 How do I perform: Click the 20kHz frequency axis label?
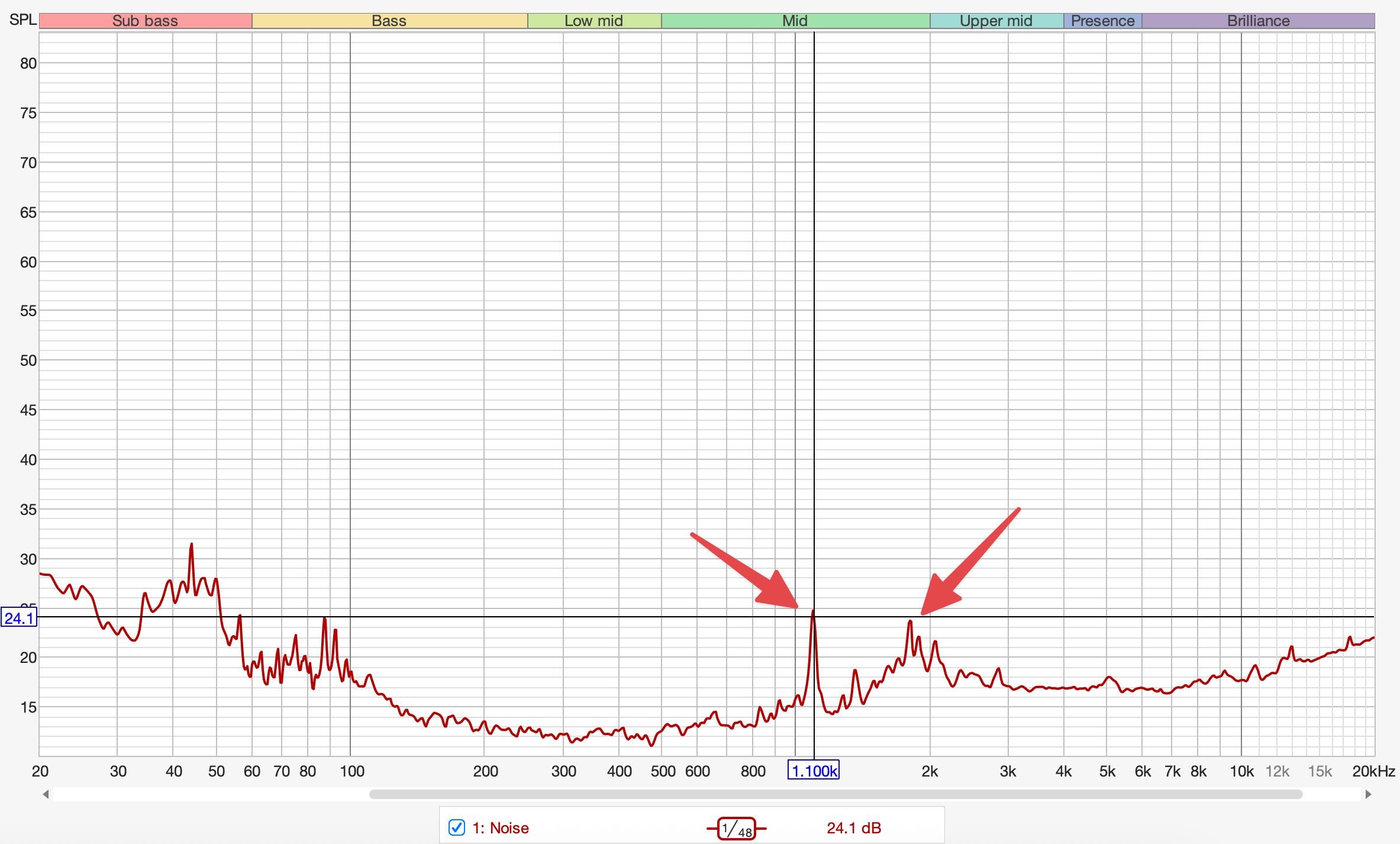[1373, 771]
